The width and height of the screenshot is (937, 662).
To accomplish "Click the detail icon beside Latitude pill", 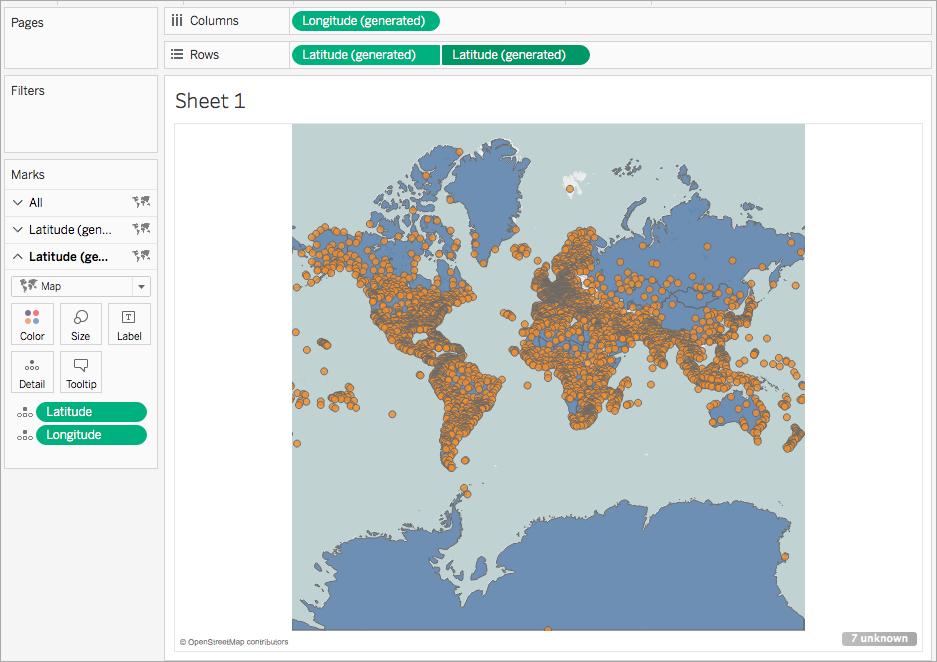I will point(25,412).
